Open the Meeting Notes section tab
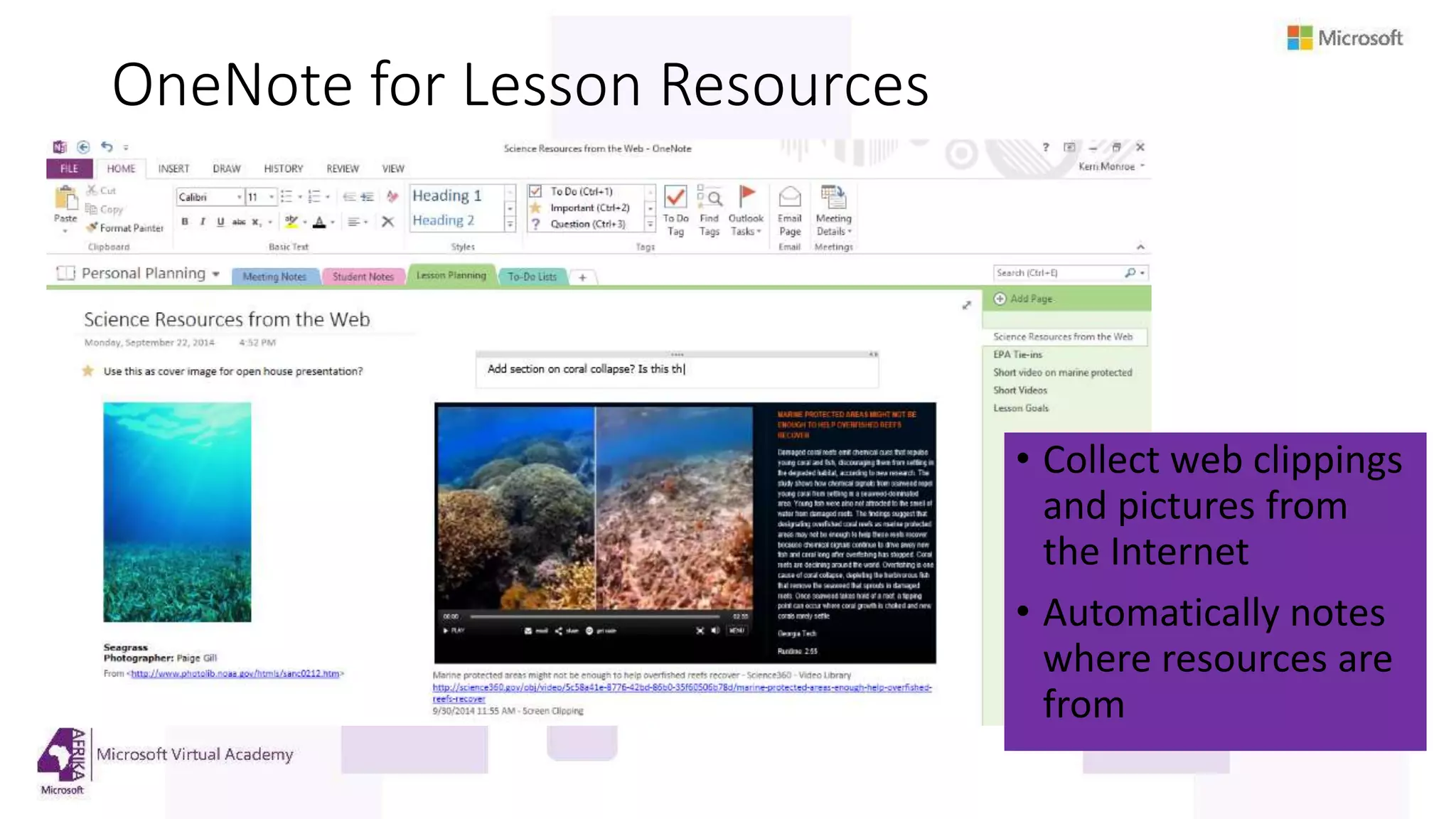The image size is (1456, 819). tap(274, 277)
